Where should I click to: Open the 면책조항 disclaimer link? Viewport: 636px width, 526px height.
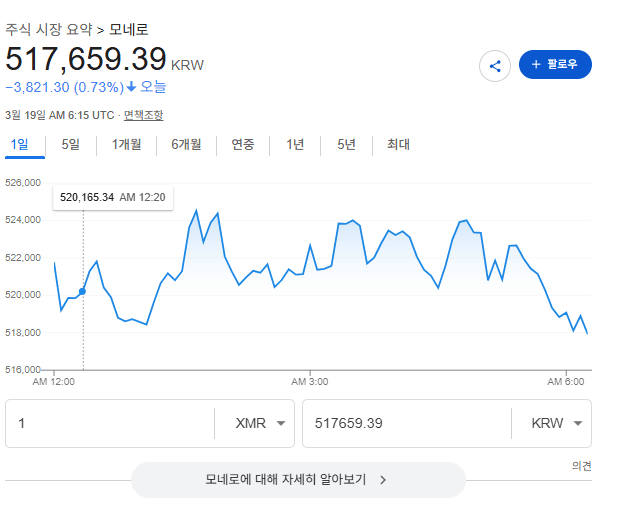[143, 115]
